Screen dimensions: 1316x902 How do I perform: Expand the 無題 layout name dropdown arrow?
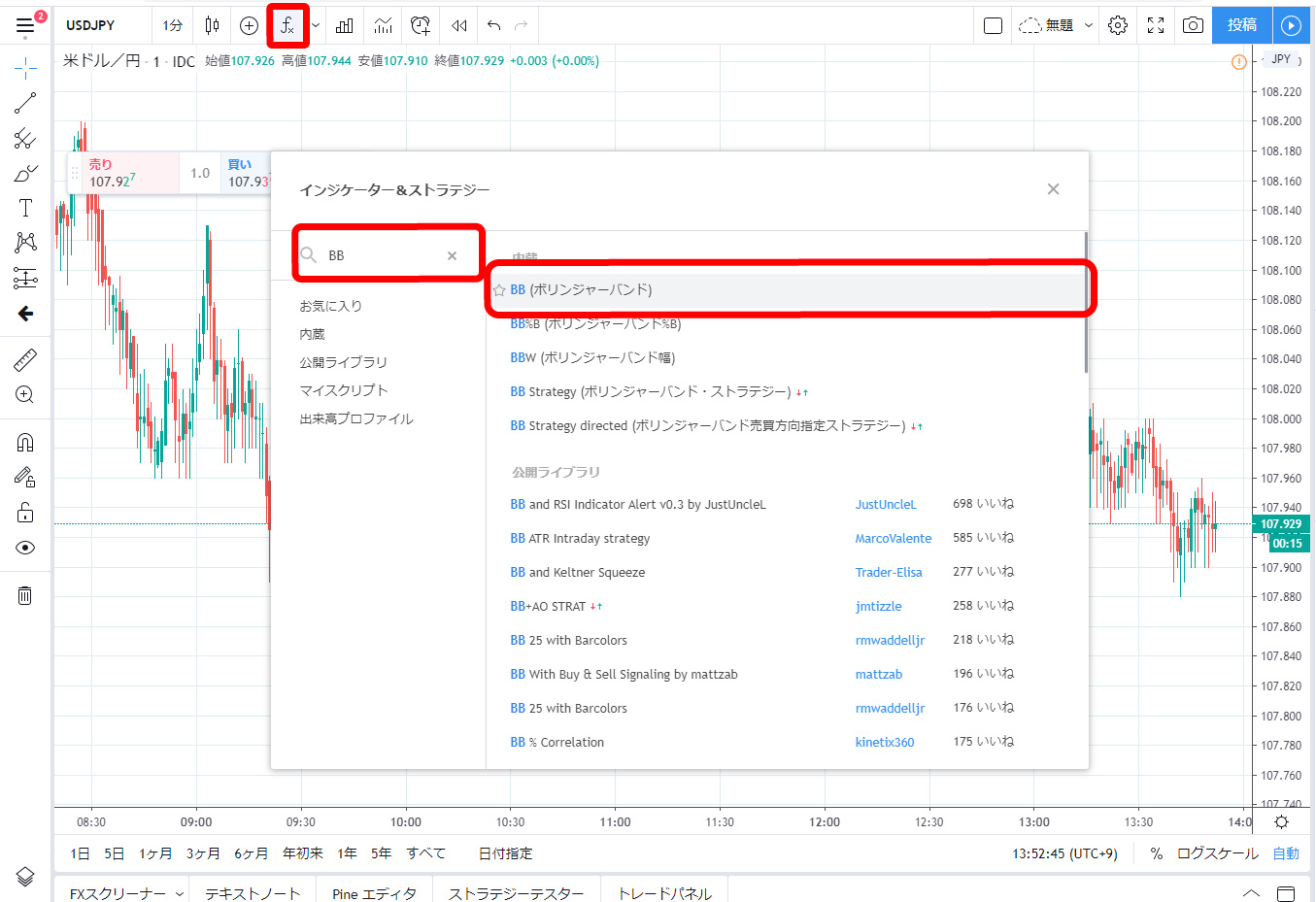tap(1089, 25)
